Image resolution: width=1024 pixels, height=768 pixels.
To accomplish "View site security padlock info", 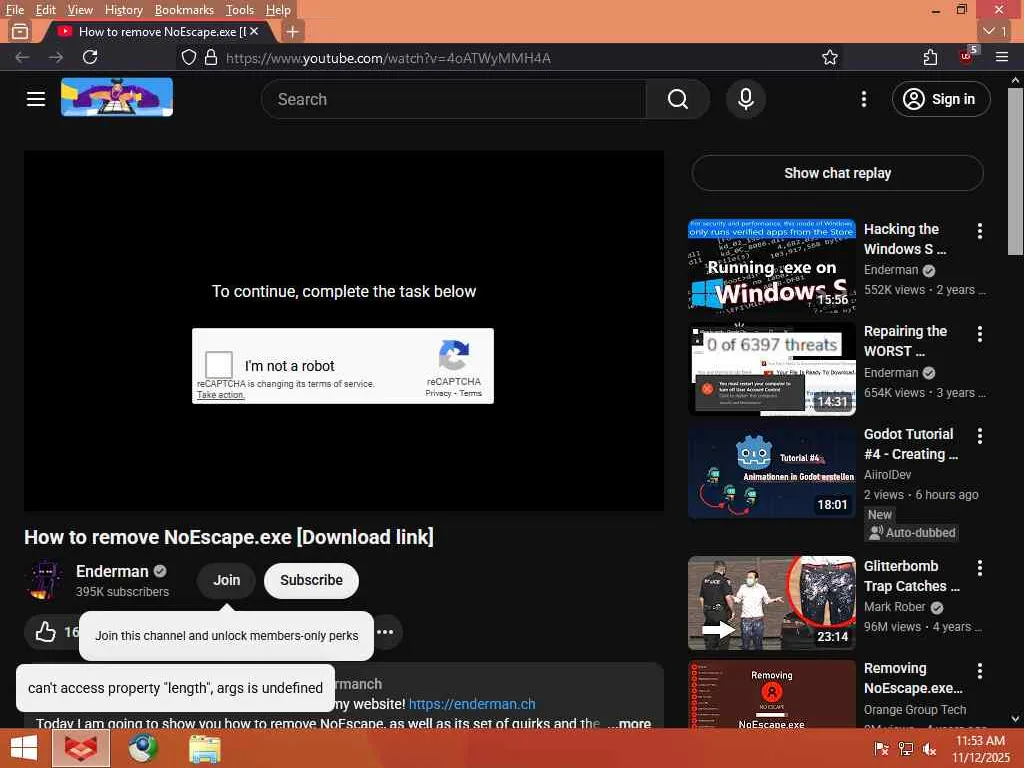I will [210, 57].
